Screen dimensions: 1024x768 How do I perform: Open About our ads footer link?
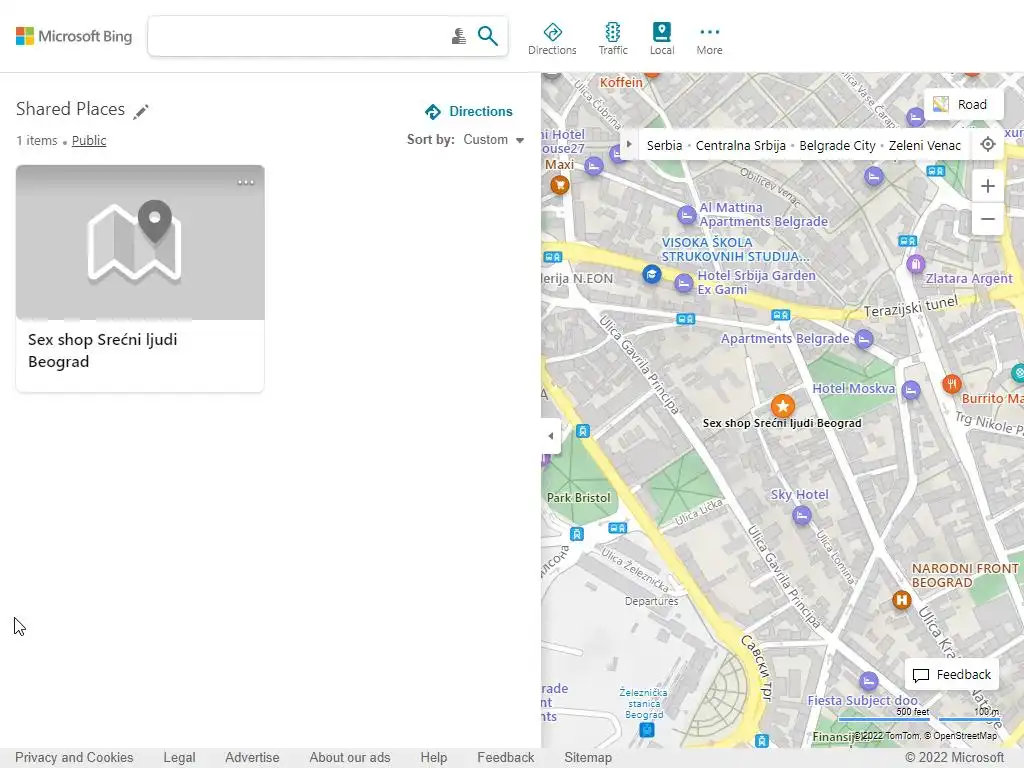(349, 758)
